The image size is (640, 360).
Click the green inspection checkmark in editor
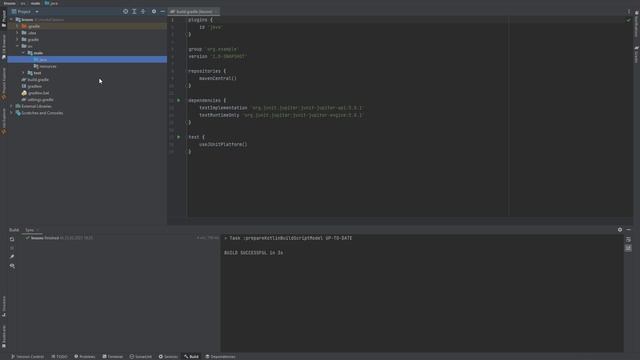coord(628,20)
